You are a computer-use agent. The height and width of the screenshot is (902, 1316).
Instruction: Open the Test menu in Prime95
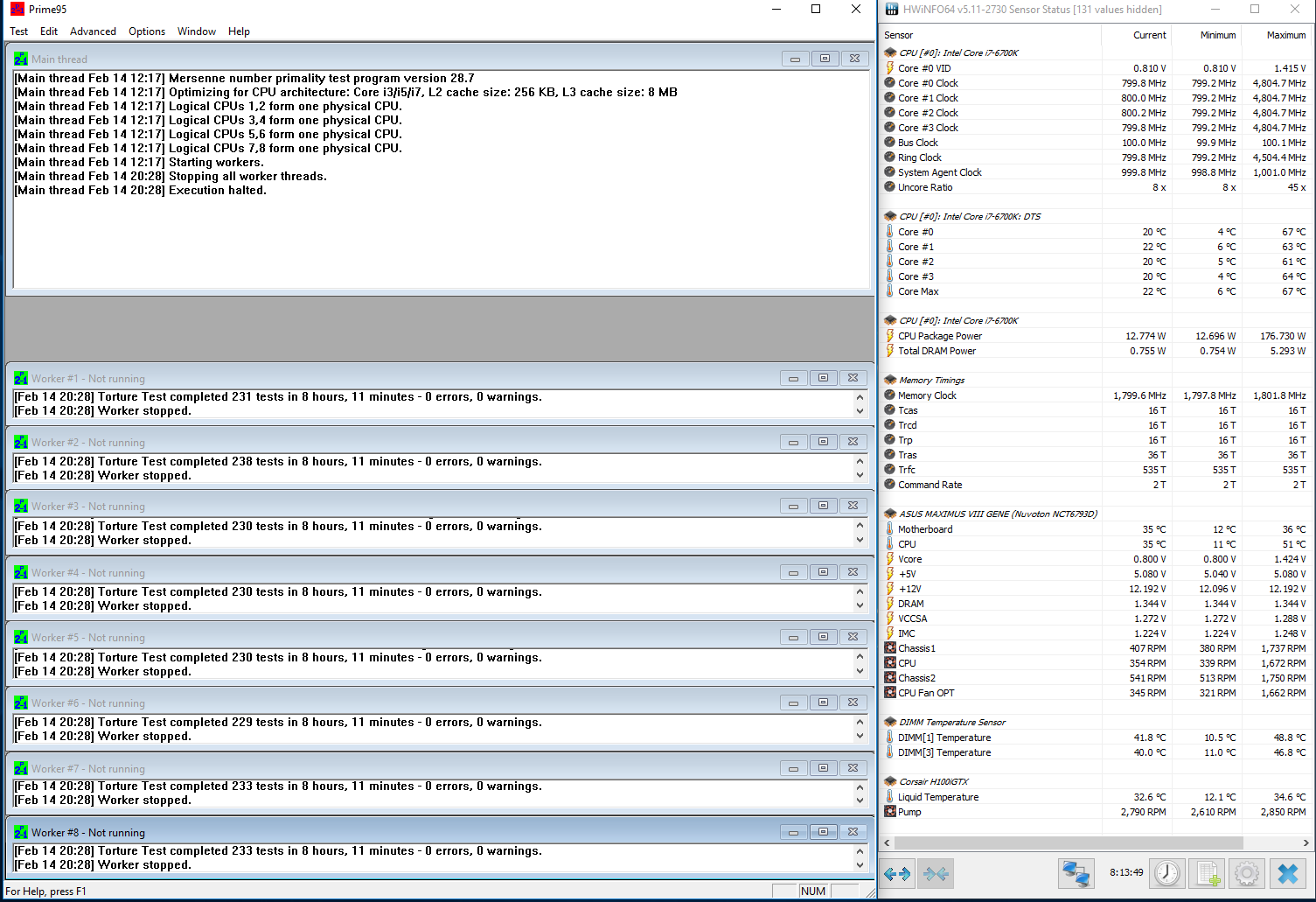[19, 31]
